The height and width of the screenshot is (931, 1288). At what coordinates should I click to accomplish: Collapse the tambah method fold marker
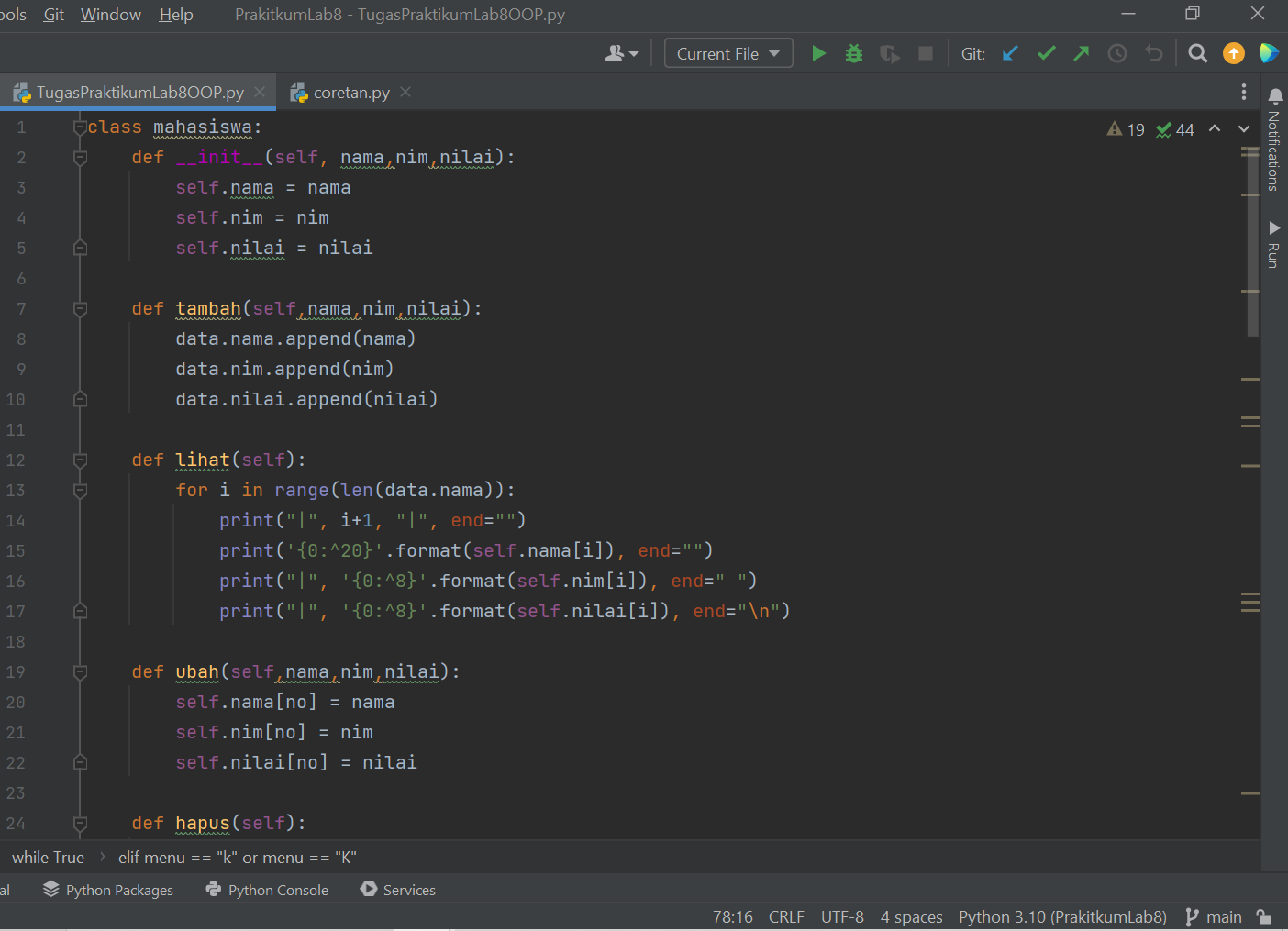click(80, 309)
